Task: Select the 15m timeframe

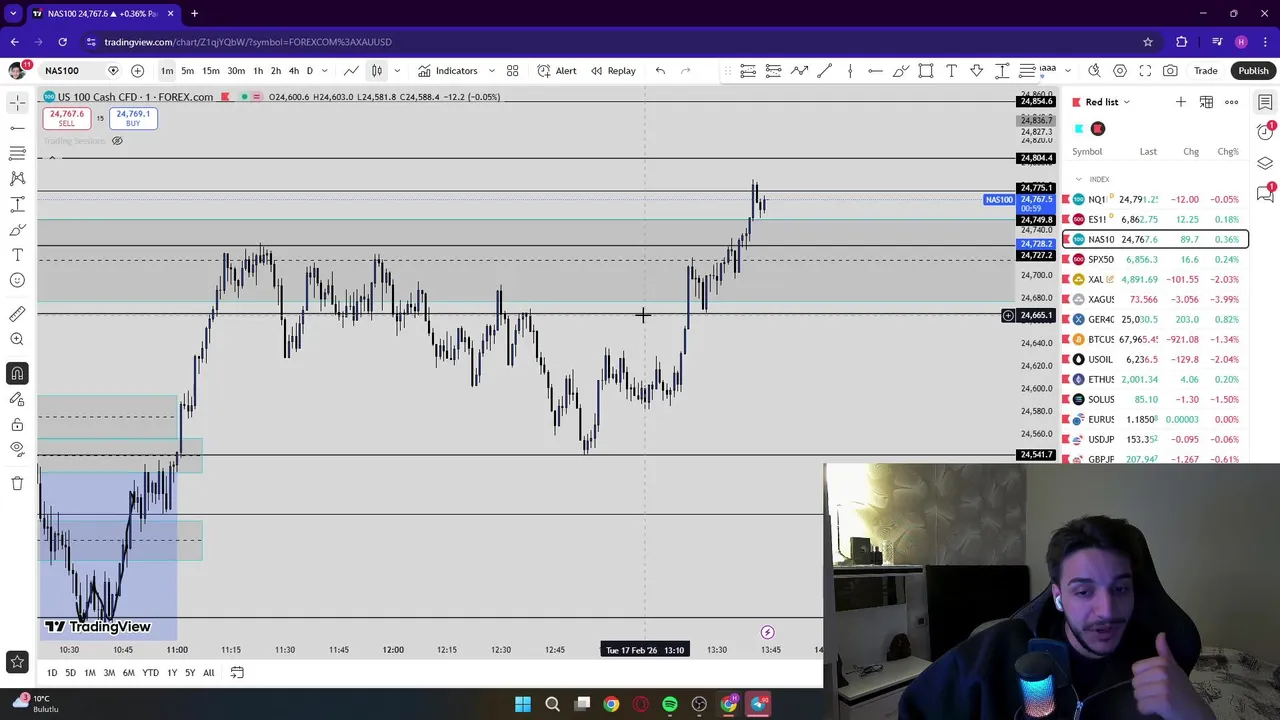Action: tap(211, 71)
